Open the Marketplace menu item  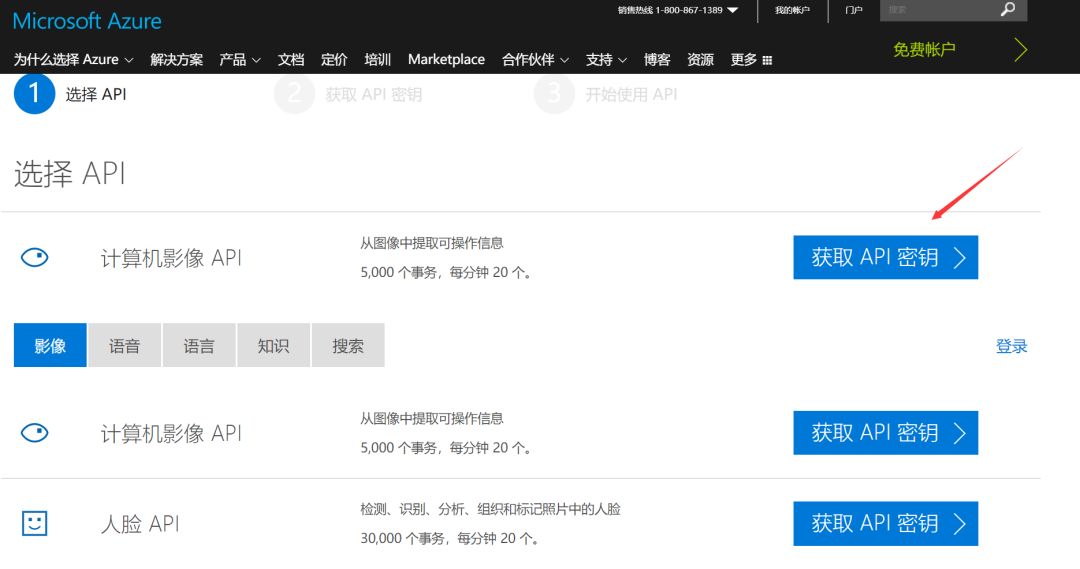[x=446, y=59]
